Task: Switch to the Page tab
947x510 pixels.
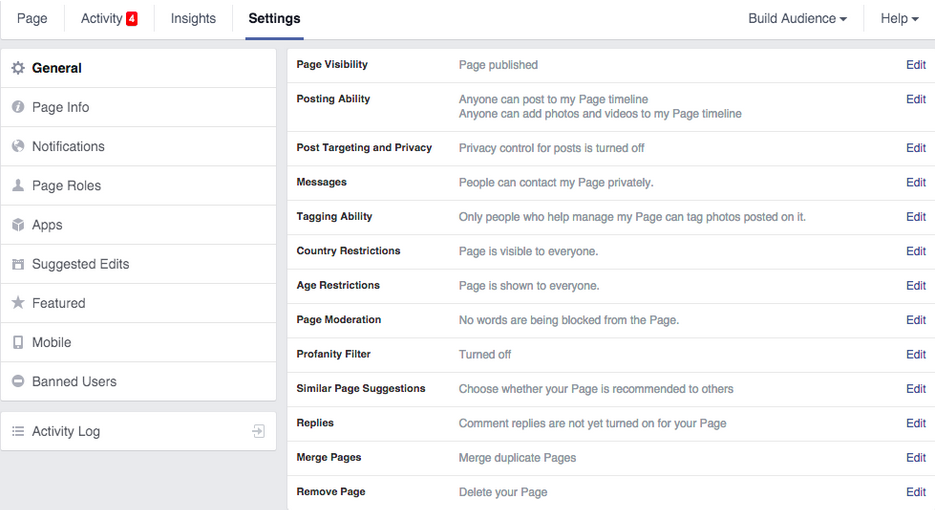Action: (x=32, y=19)
